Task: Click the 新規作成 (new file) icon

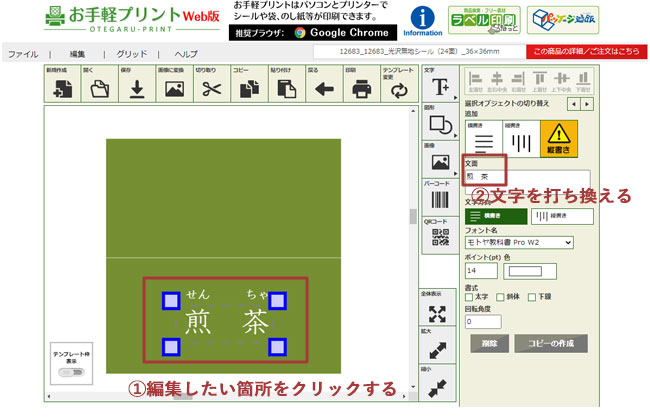Action: (x=61, y=88)
